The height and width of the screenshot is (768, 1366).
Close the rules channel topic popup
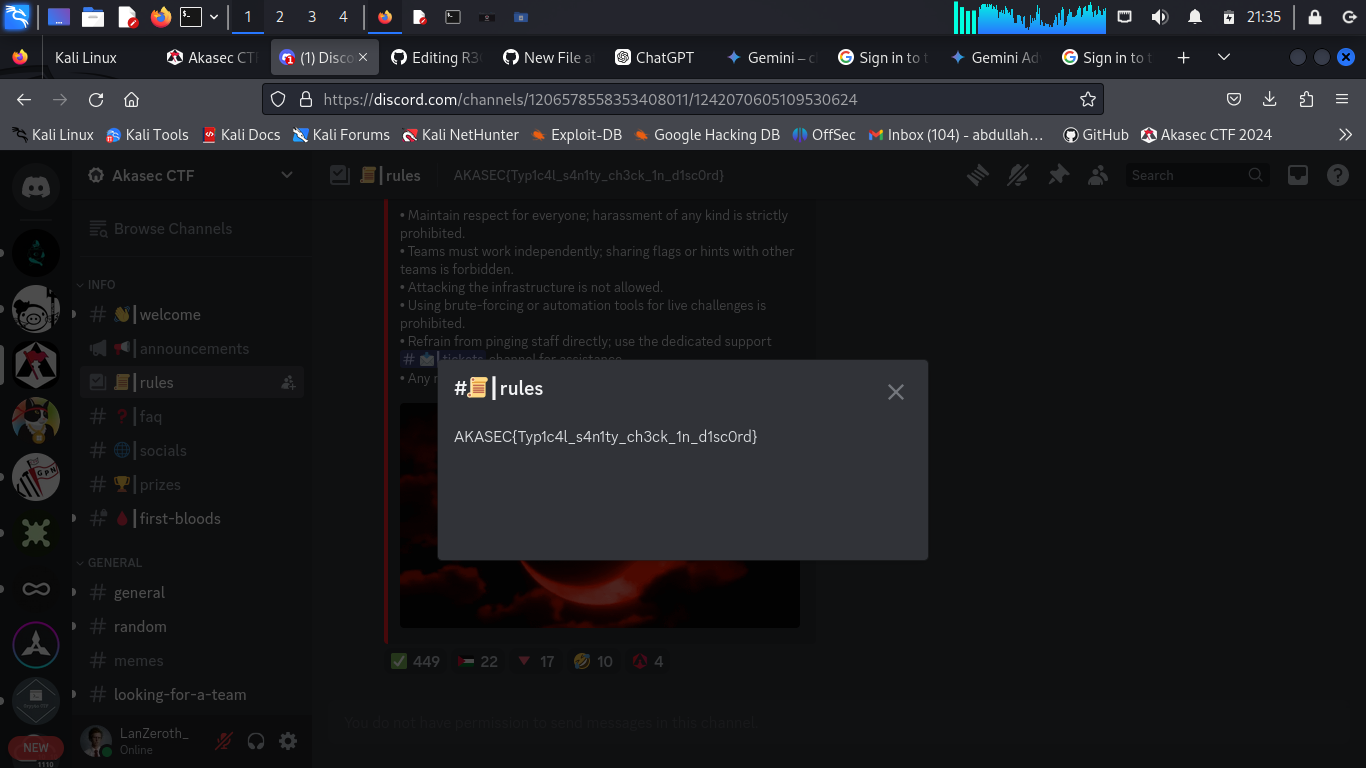[896, 392]
